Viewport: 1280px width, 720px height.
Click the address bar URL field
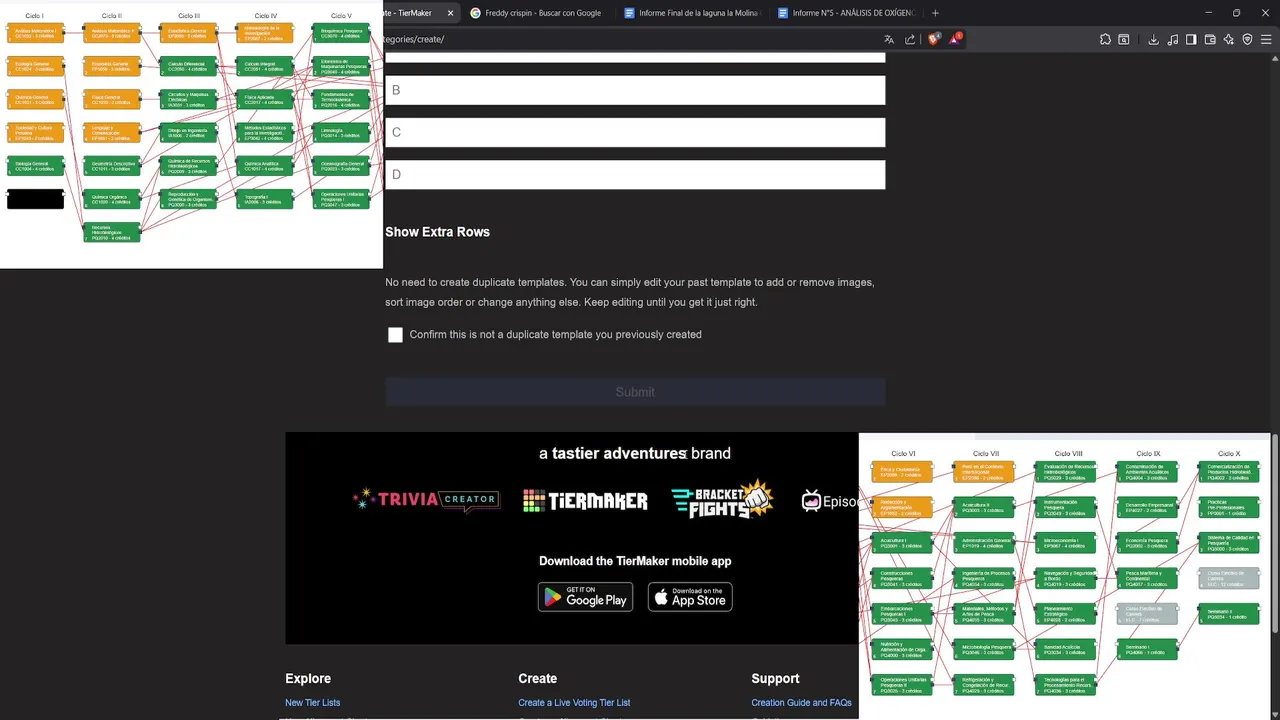point(630,39)
